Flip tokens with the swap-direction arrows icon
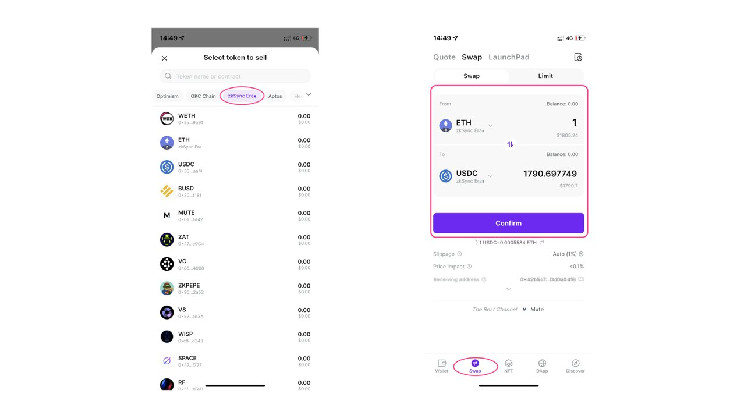Image resolution: width=745 pixels, height=419 pixels. [x=510, y=144]
